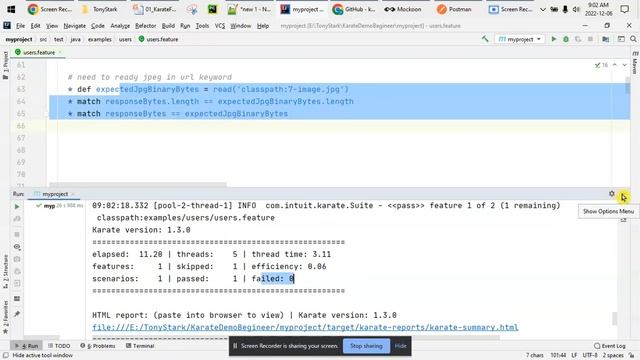
Task: Click the Run panel icon below the camera
Action: 17,271
